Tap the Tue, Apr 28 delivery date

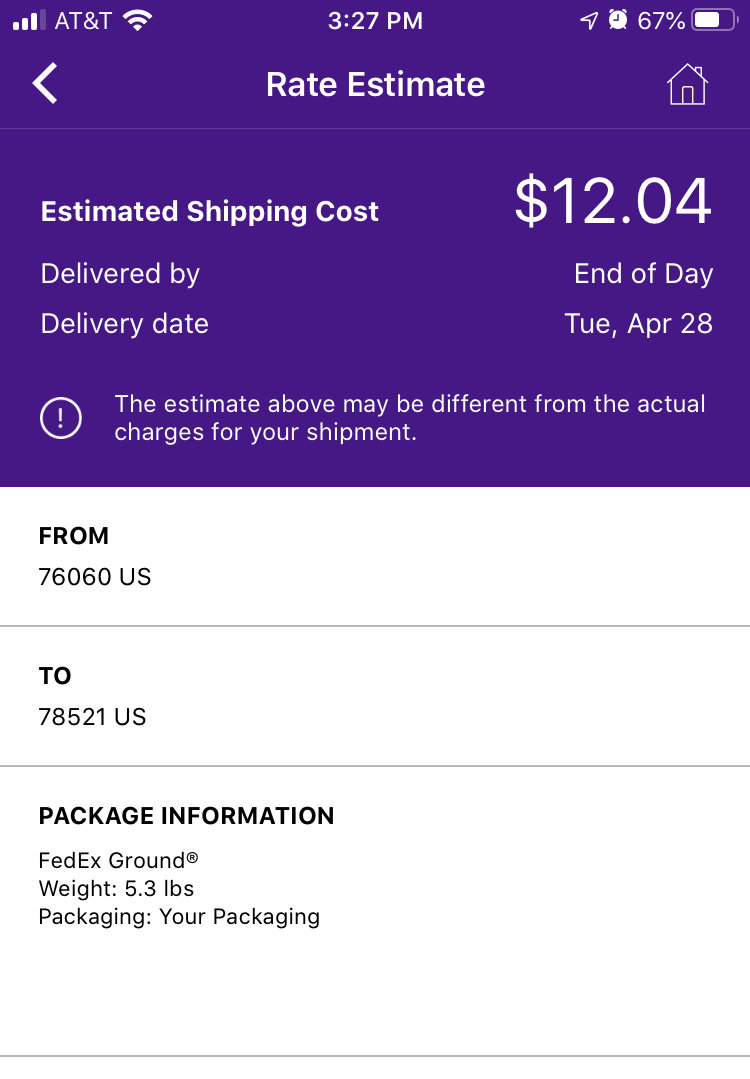pyautogui.click(x=639, y=324)
